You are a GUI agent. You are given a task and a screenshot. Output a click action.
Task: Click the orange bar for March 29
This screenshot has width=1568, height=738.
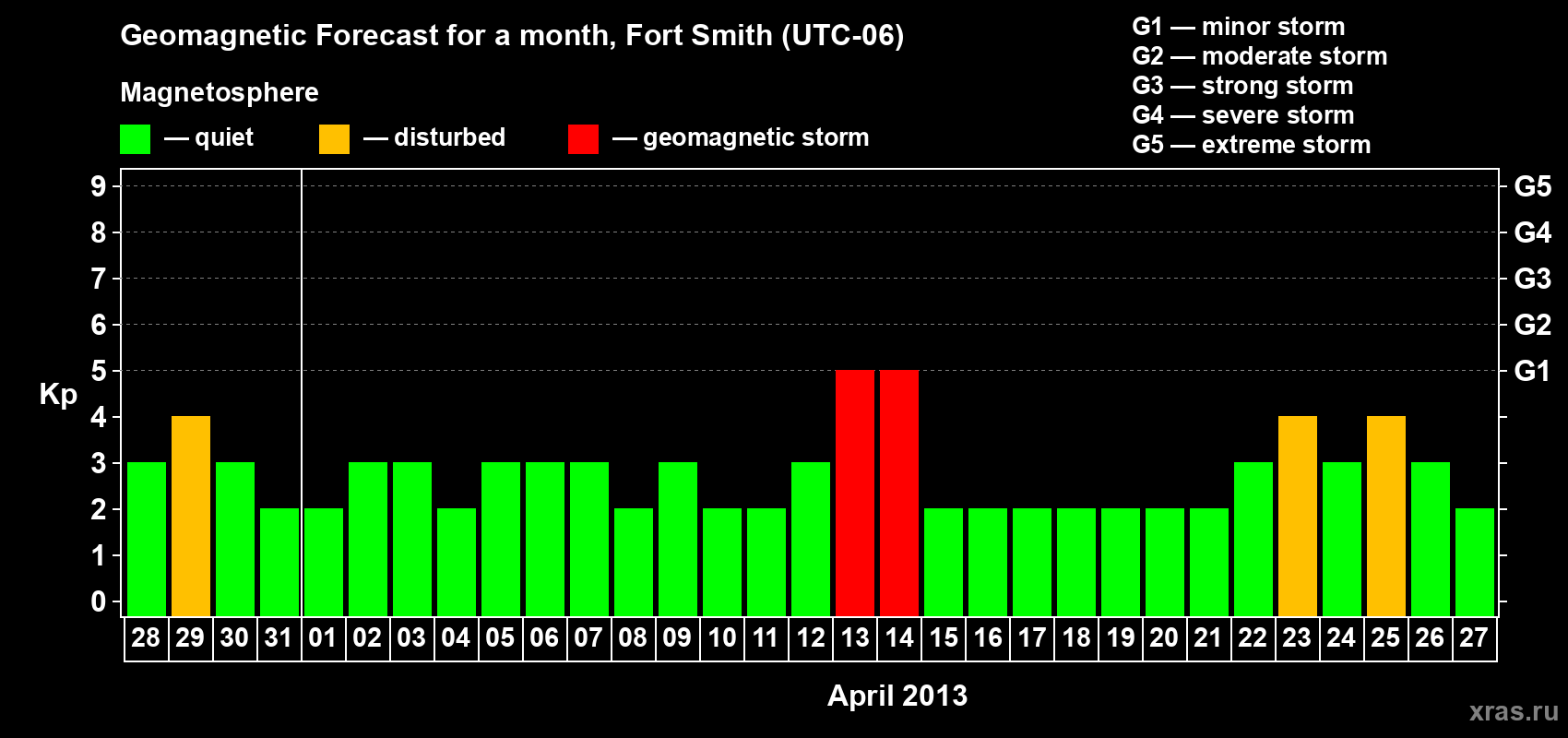191,516
